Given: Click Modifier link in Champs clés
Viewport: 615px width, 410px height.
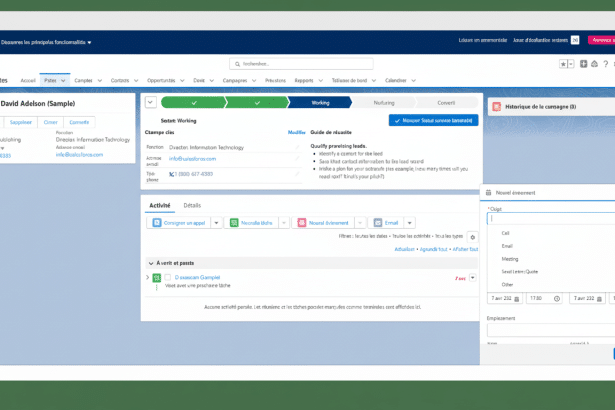Looking at the screenshot, I should pyautogui.click(x=297, y=132).
